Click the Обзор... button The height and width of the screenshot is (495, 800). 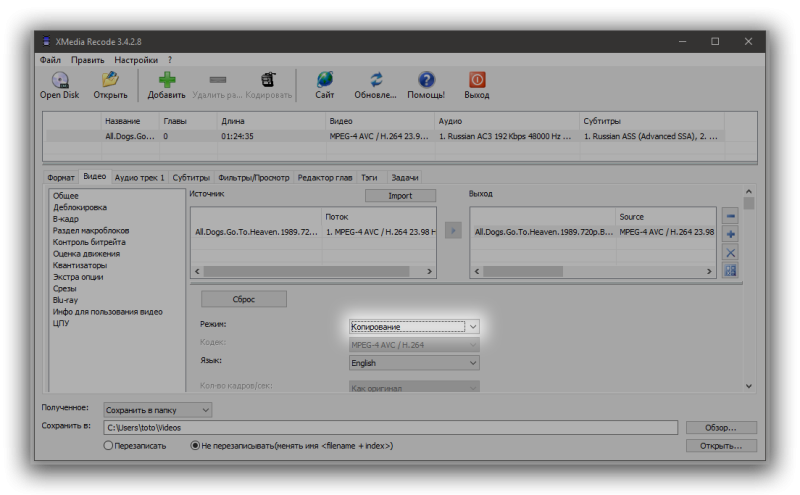click(721, 428)
